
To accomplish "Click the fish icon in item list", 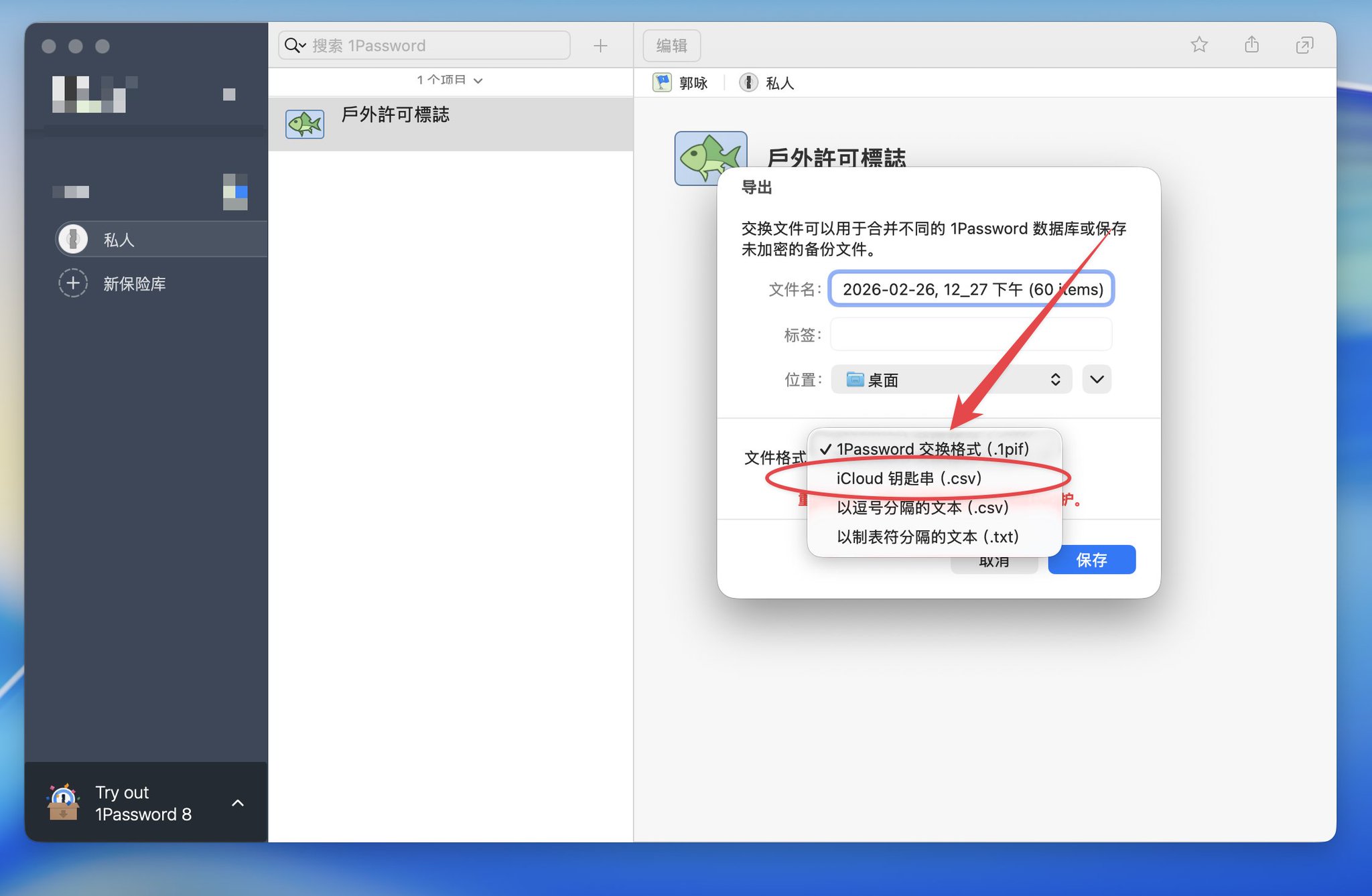I will [x=305, y=124].
